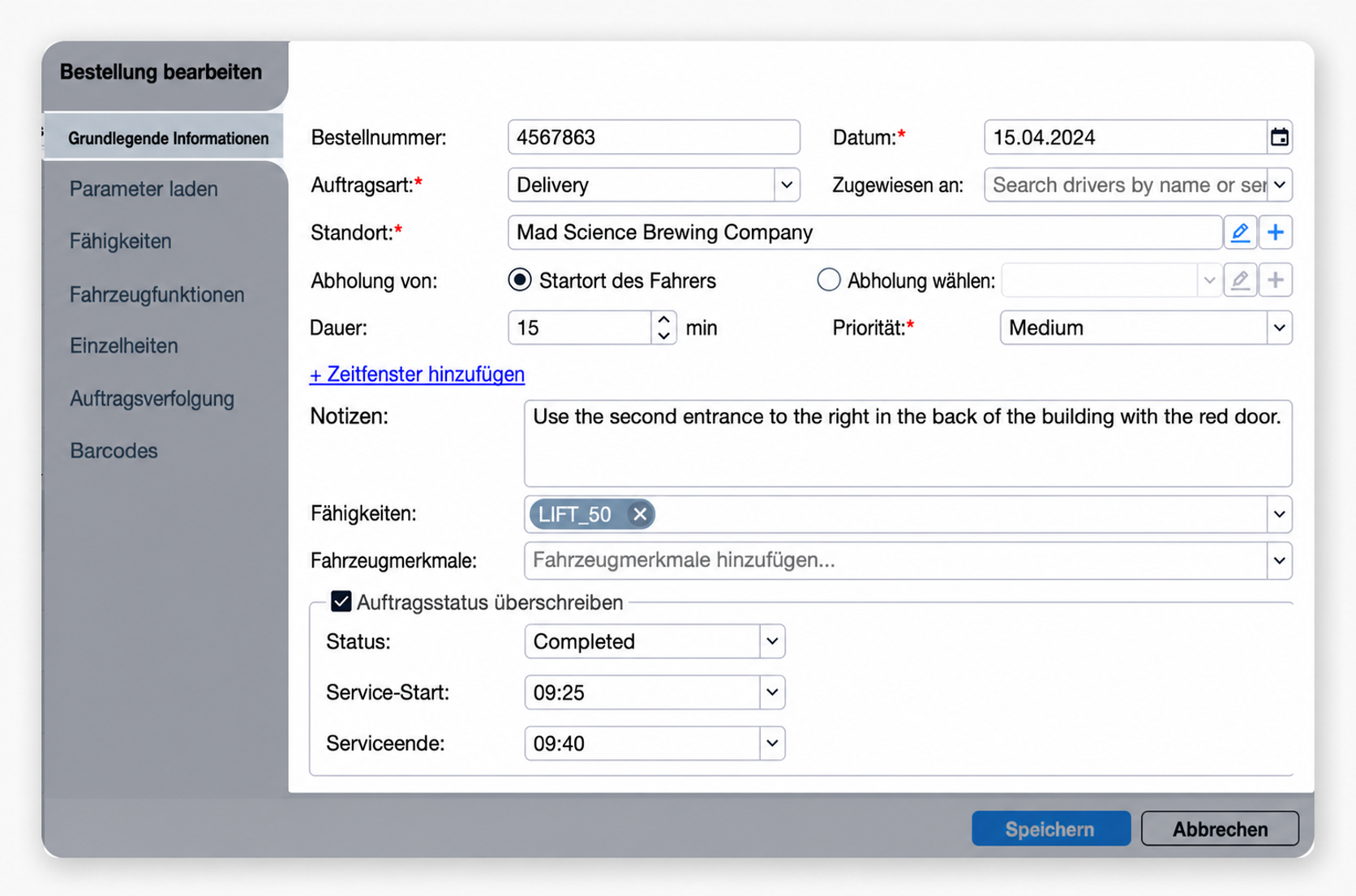This screenshot has width=1356, height=896.
Task: Click the Bestellung bearbeiten title
Action: [161, 71]
